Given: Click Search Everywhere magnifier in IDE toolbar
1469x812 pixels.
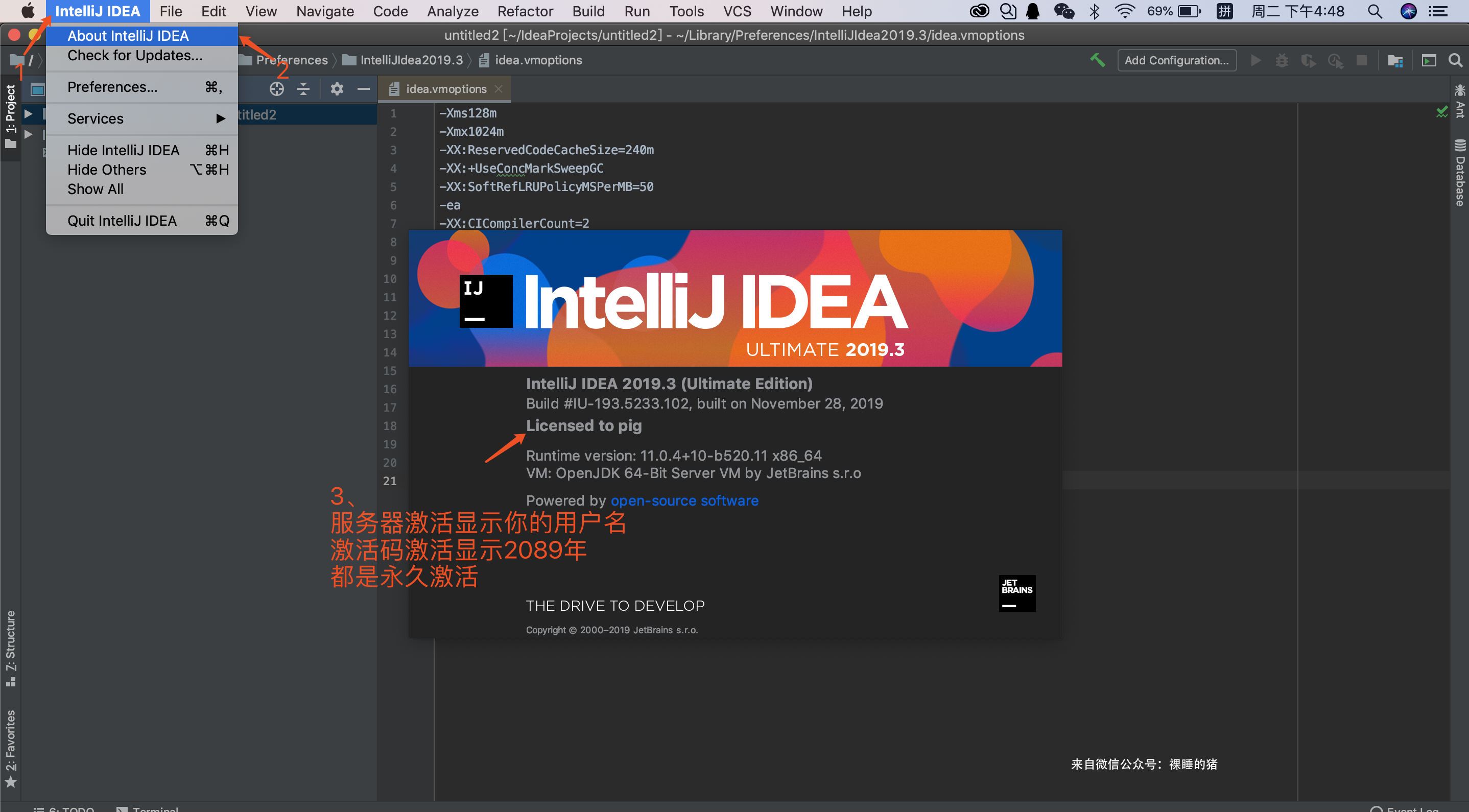Looking at the screenshot, I should 1455,60.
